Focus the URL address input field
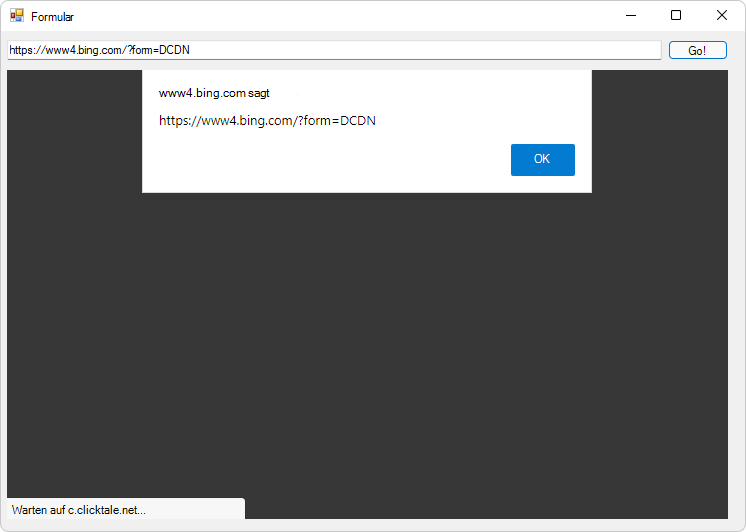Screen dimensions: 746x532 point(334,50)
